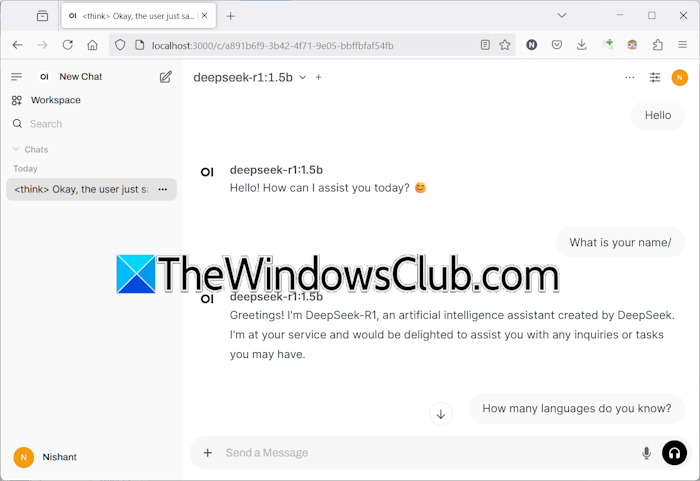Select the '<think> Okay, the user just sa' tab
This screenshot has width=700, height=481.
tap(138, 16)
